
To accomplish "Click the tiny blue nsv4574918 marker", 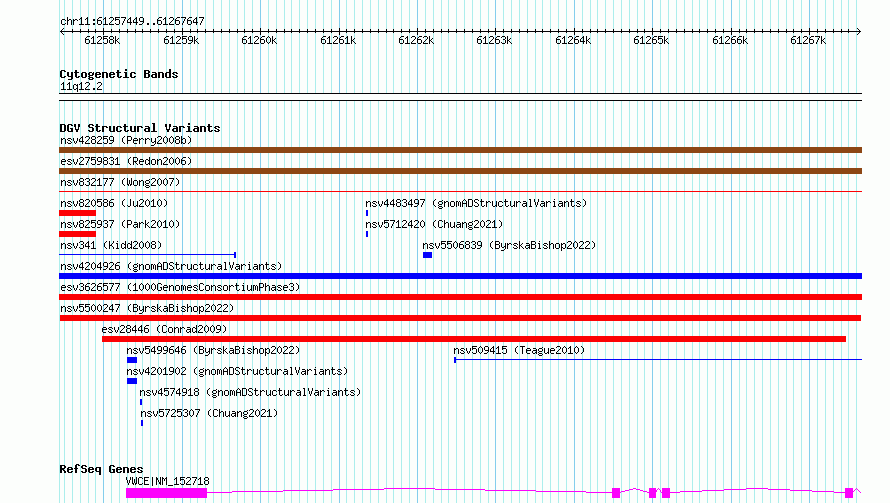I will [x=141, y=402].
